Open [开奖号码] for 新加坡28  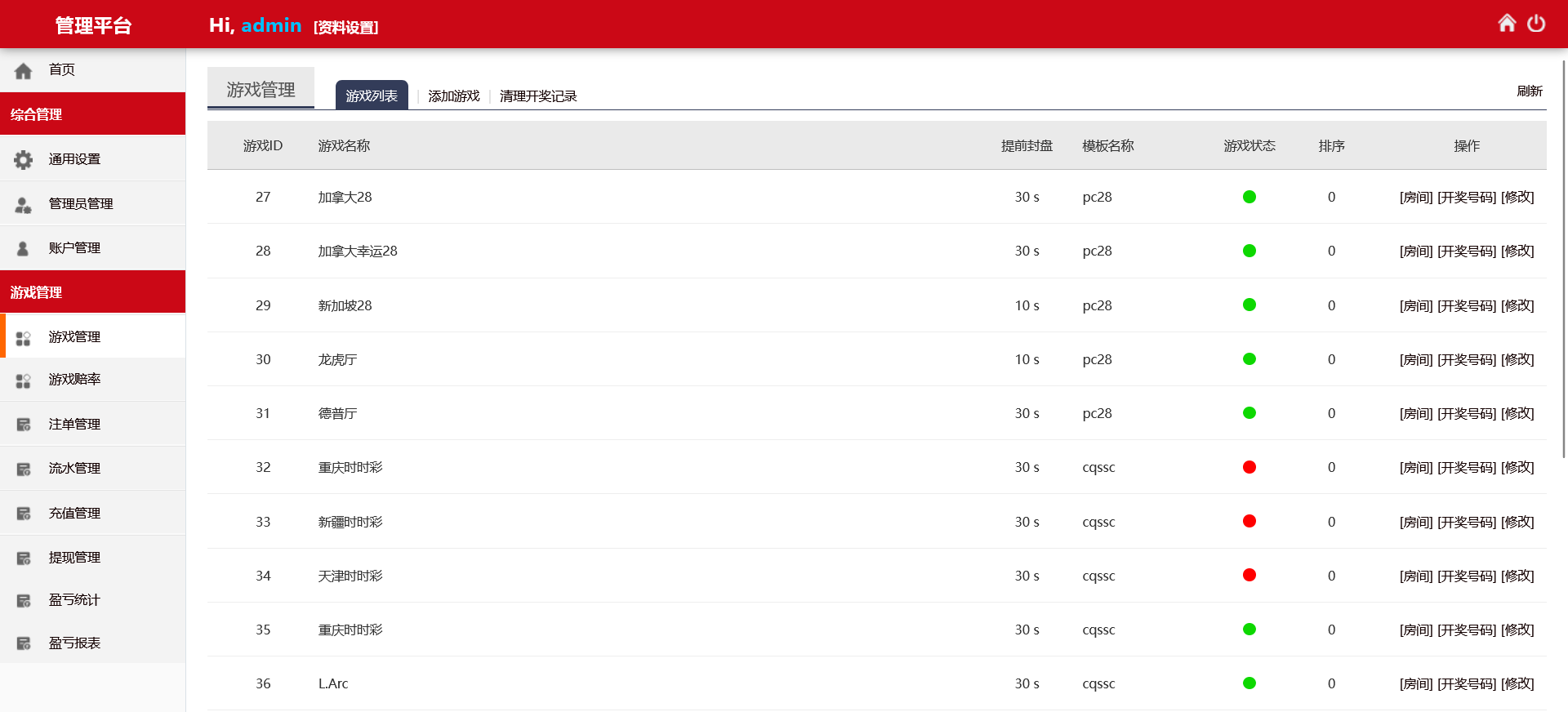[x=1466, y=305]
